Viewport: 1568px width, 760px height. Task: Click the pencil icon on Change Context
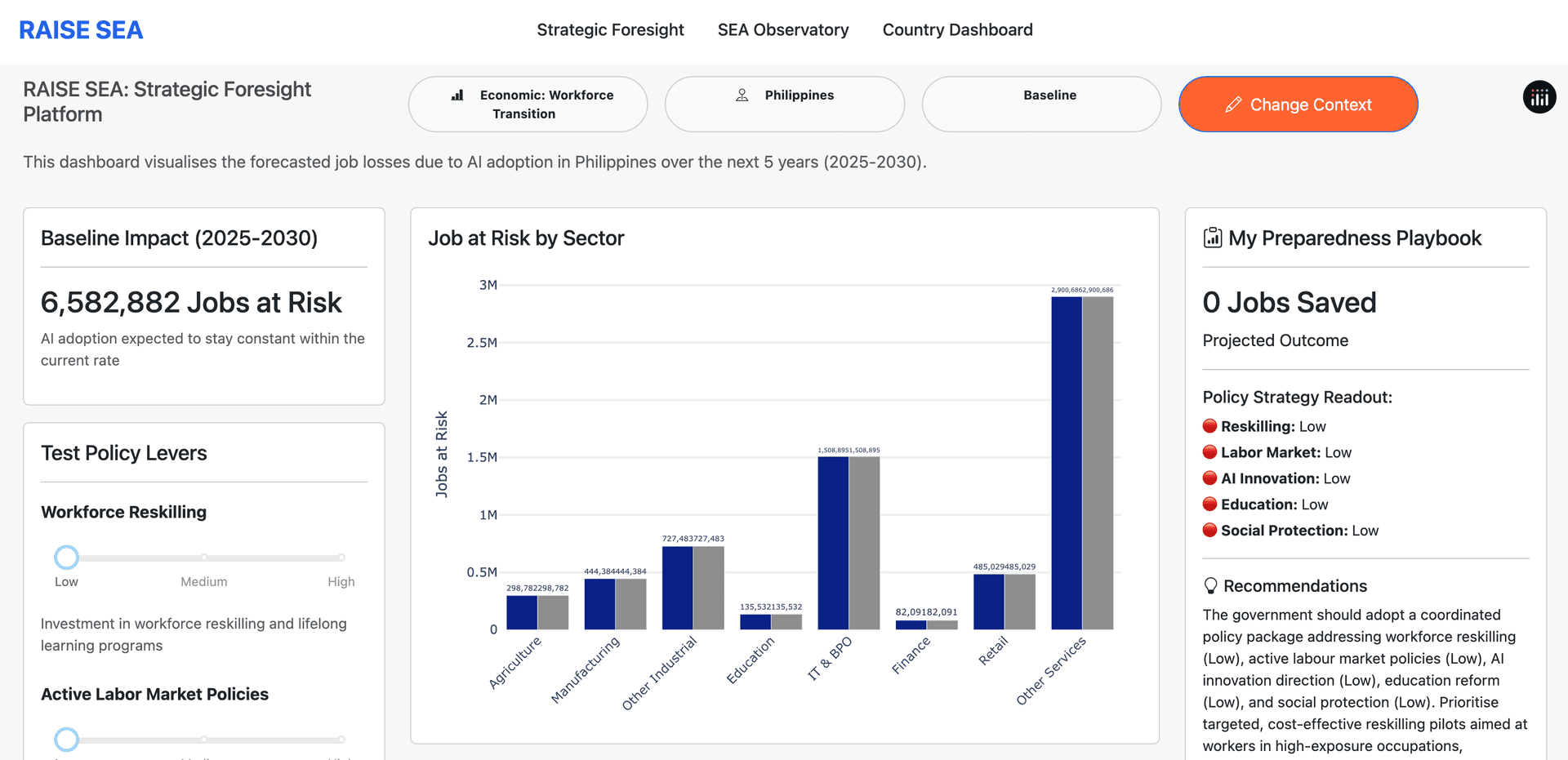(x=1233, y=104)
